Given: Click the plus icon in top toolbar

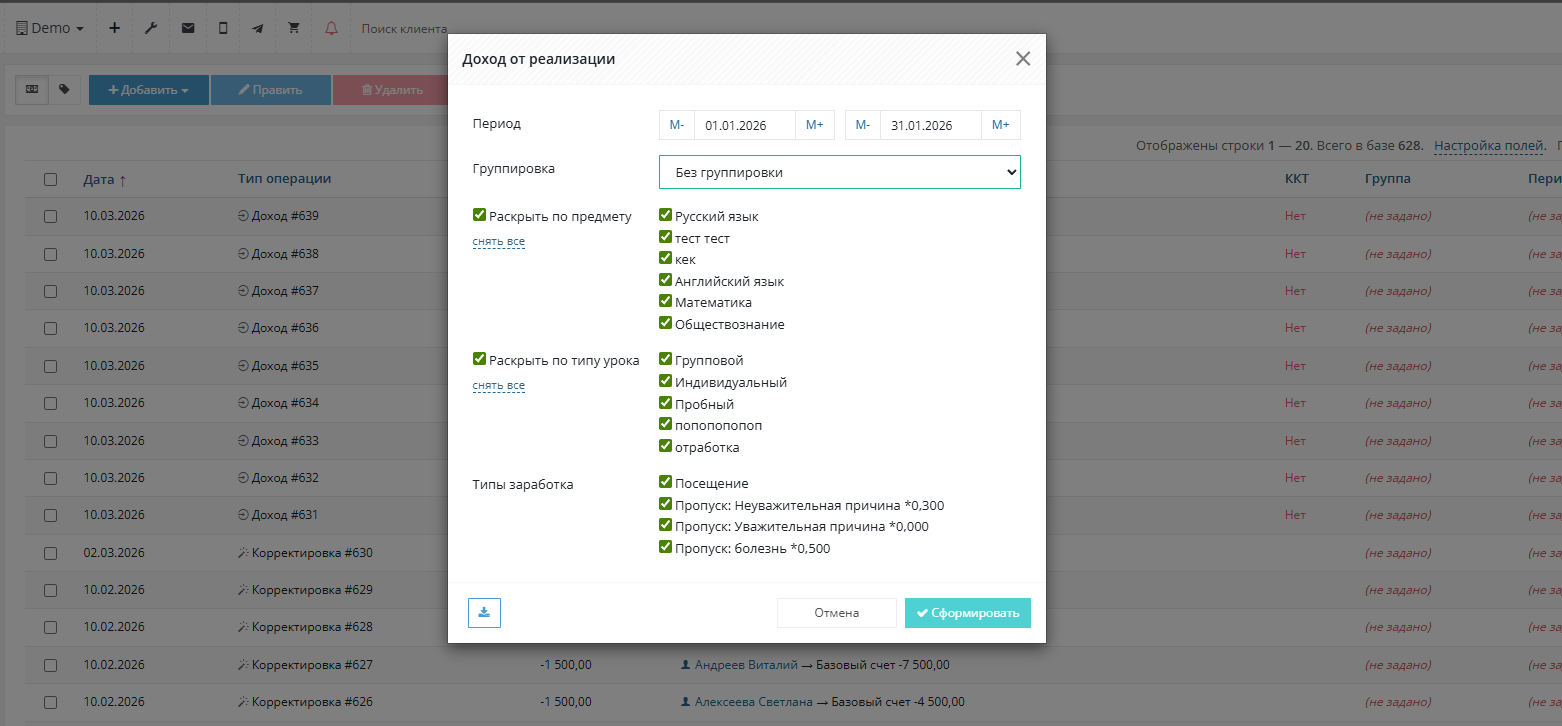Looking at the screenshot, I should (x=114, y=28).
